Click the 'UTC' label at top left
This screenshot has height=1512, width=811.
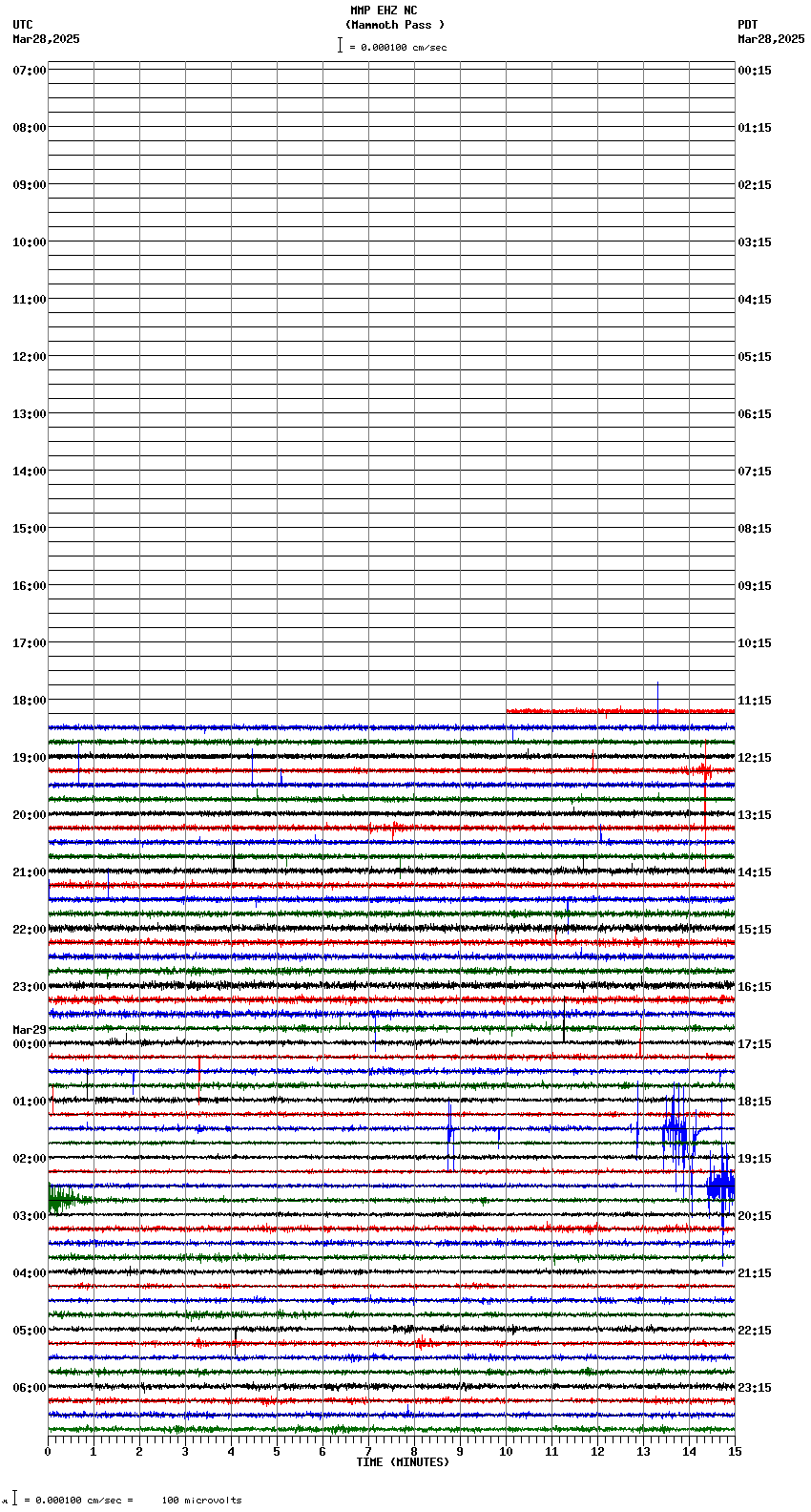click(x=23, y=25)
